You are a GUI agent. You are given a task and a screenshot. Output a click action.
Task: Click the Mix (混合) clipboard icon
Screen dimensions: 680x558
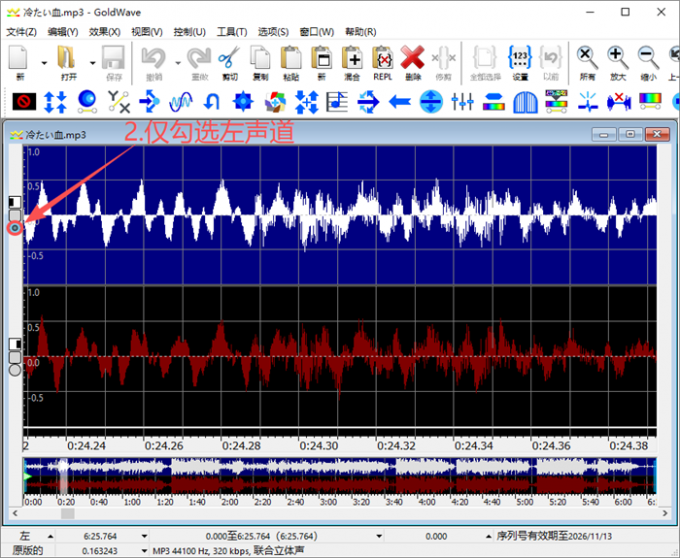pos(352,58)
